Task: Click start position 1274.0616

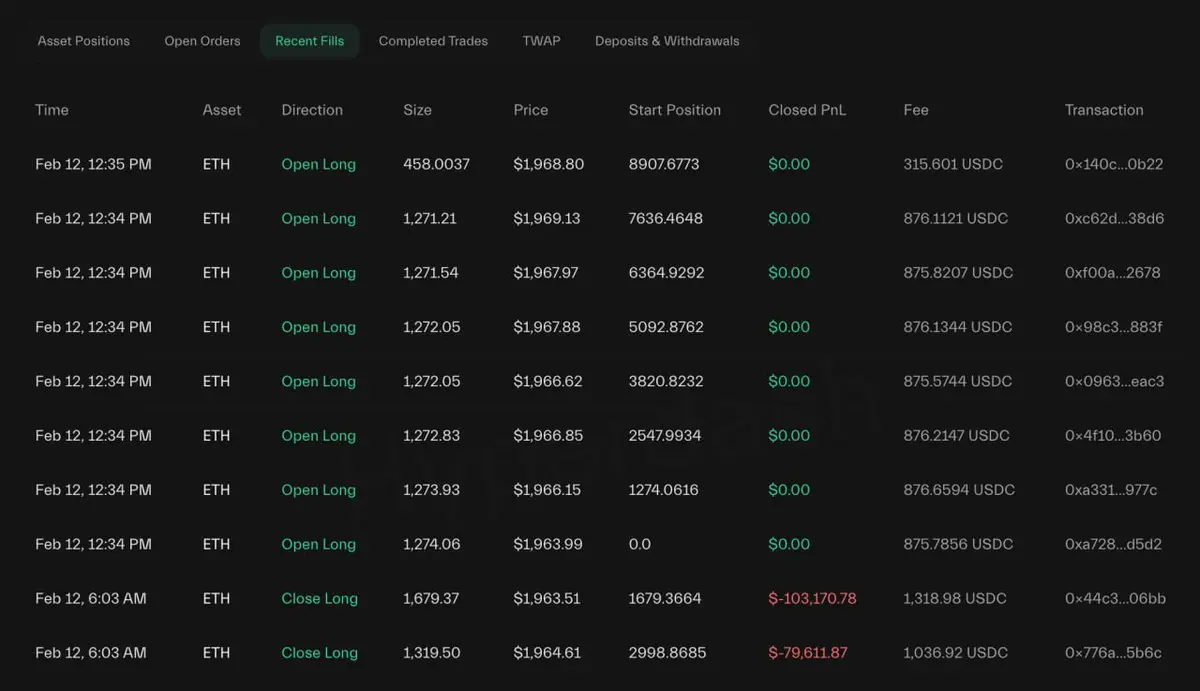Action: point(663,490)
